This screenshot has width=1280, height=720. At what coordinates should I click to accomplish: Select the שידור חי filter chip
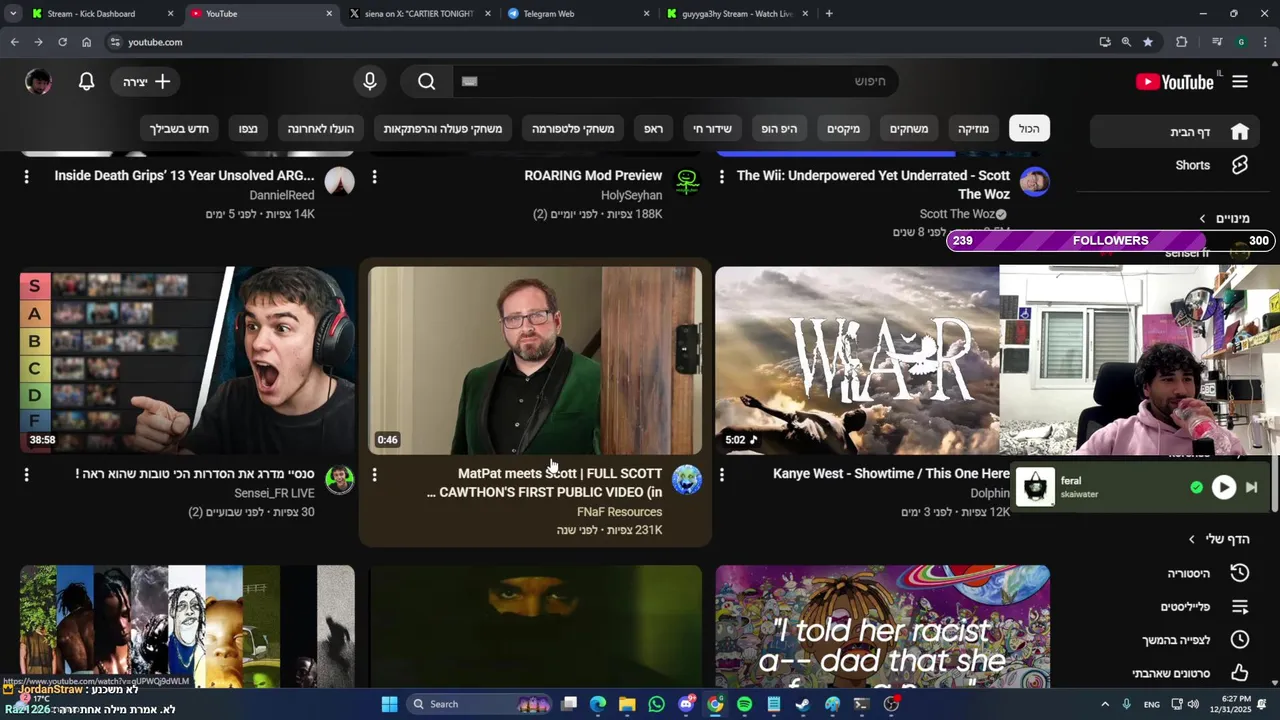pos(713,129)
